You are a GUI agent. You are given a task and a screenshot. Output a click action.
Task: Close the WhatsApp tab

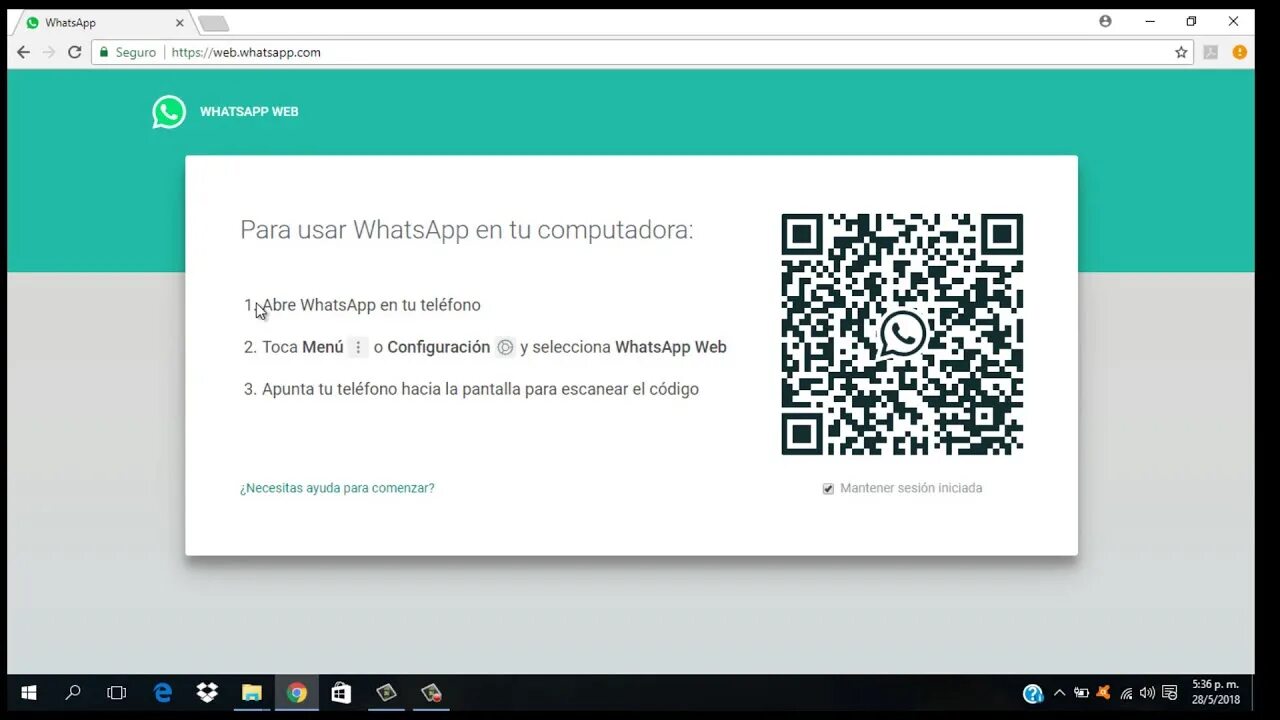point(180,23)
